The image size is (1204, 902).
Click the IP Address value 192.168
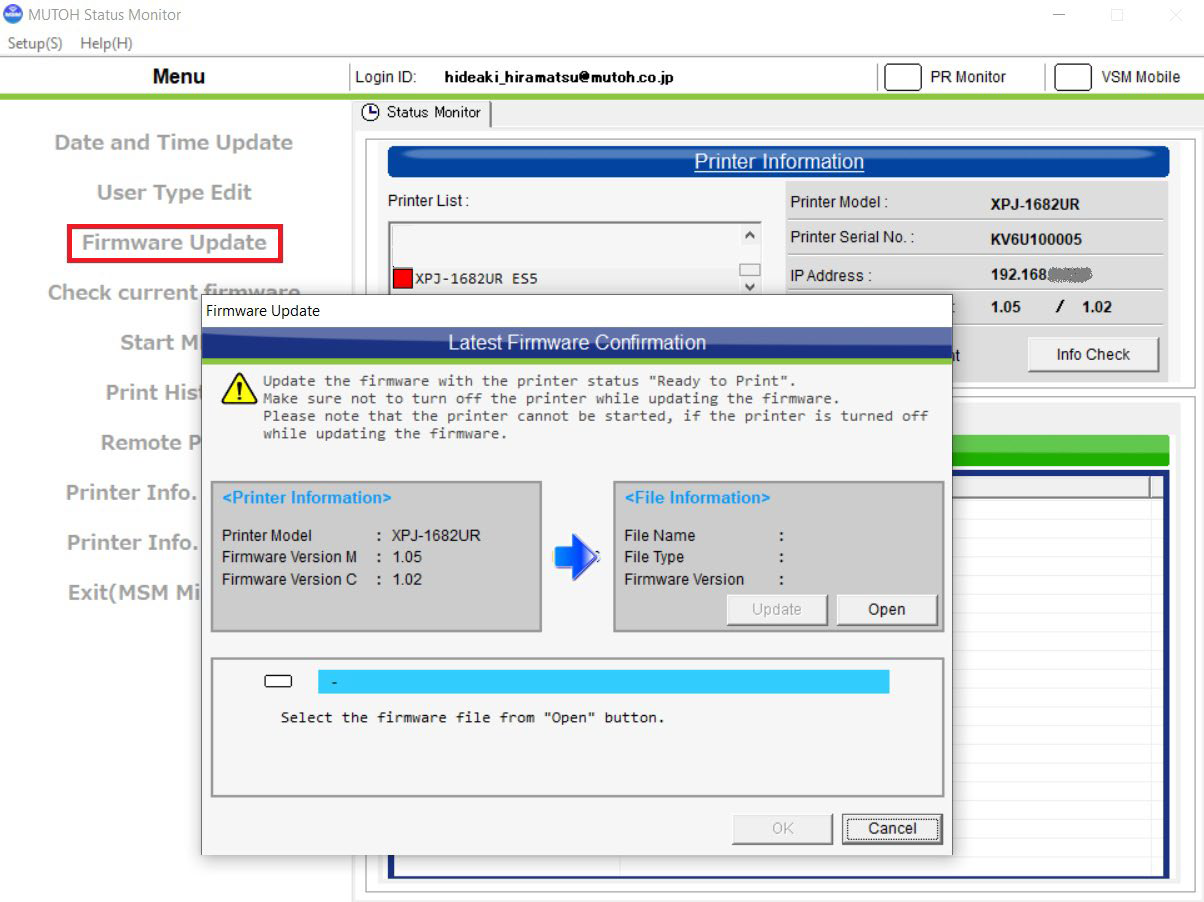pyautogui.click(x=1041, y=274)
